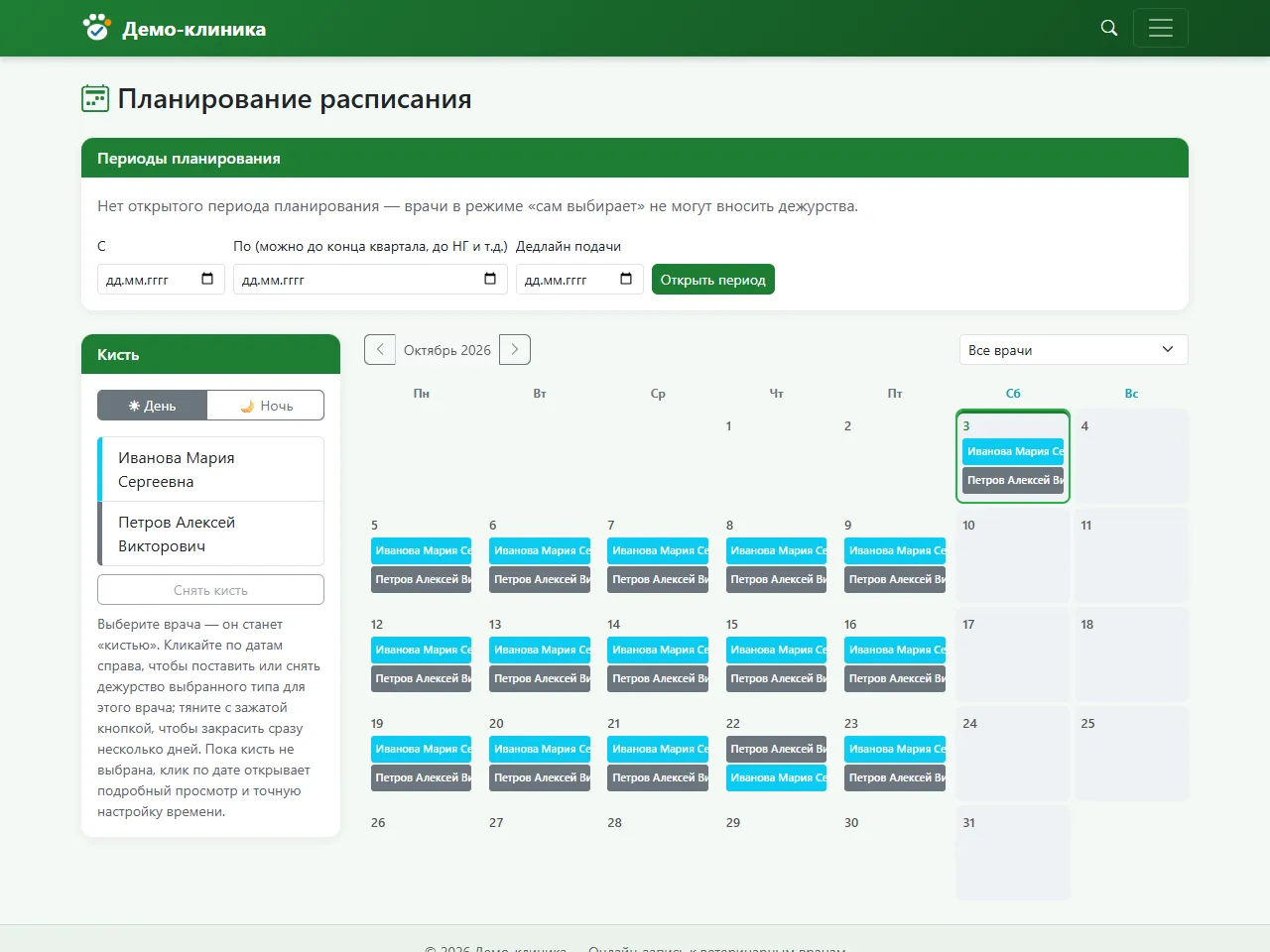Click the Иванова shift on October 3
1270x952 pixels.
(1013, 451)
